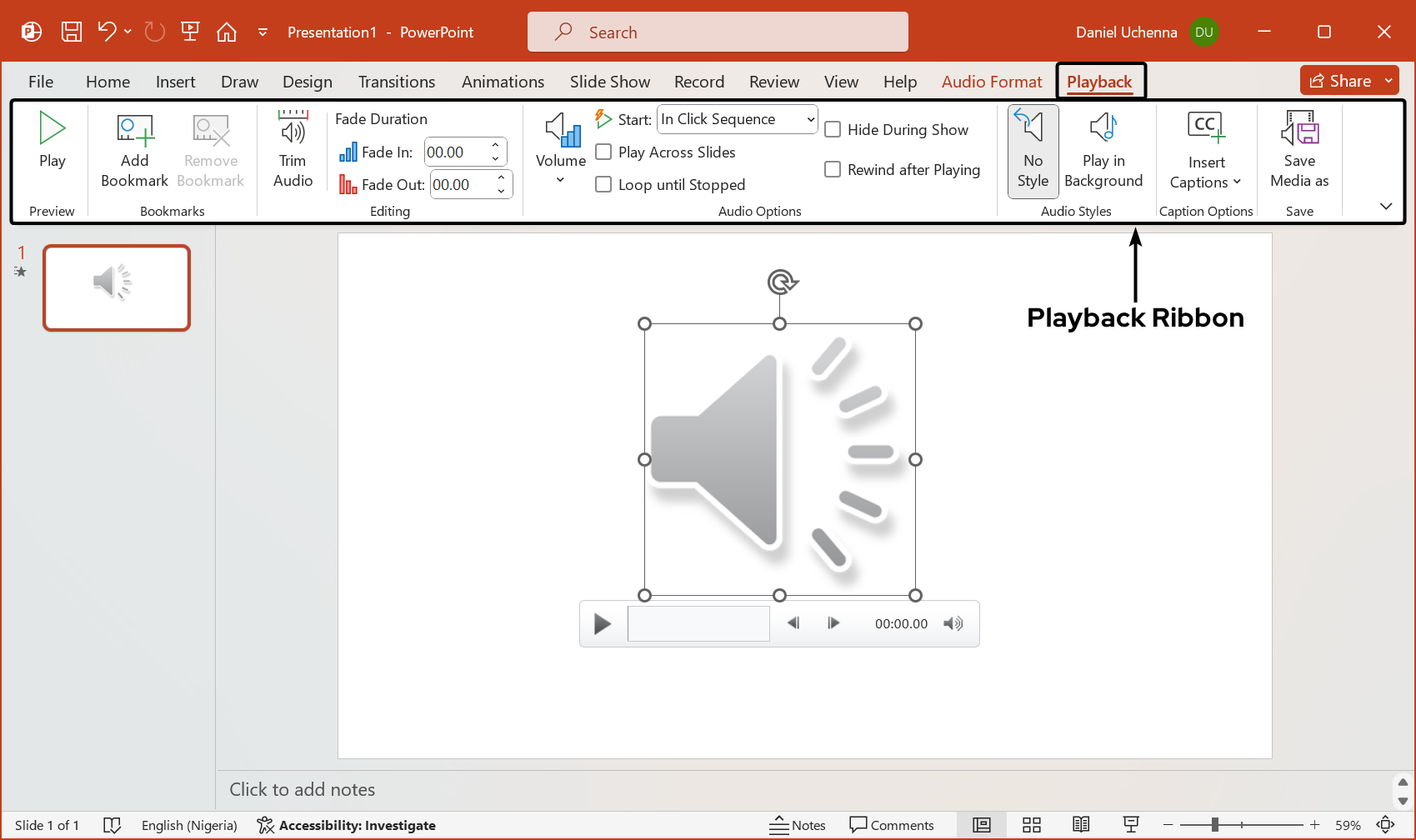The height and width of the screenshot is (840, 1416).
Task: Click the Notes button in status bar
Action: (798, 825)
